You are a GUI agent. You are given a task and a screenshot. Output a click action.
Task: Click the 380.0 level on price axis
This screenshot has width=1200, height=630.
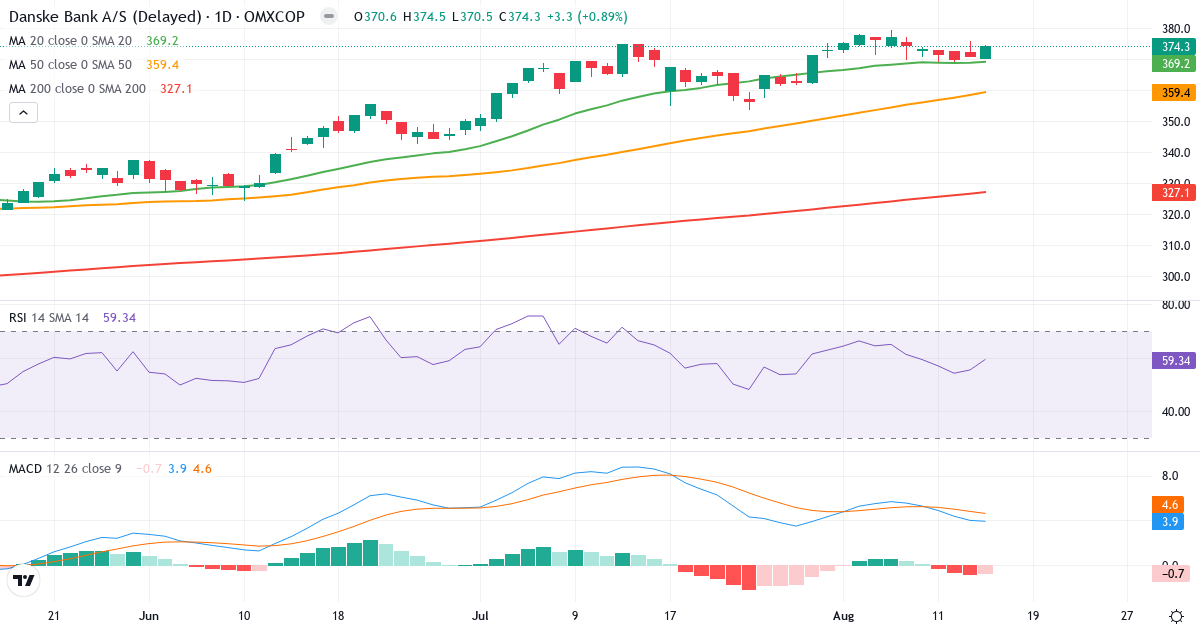(x=1175, y=29)
